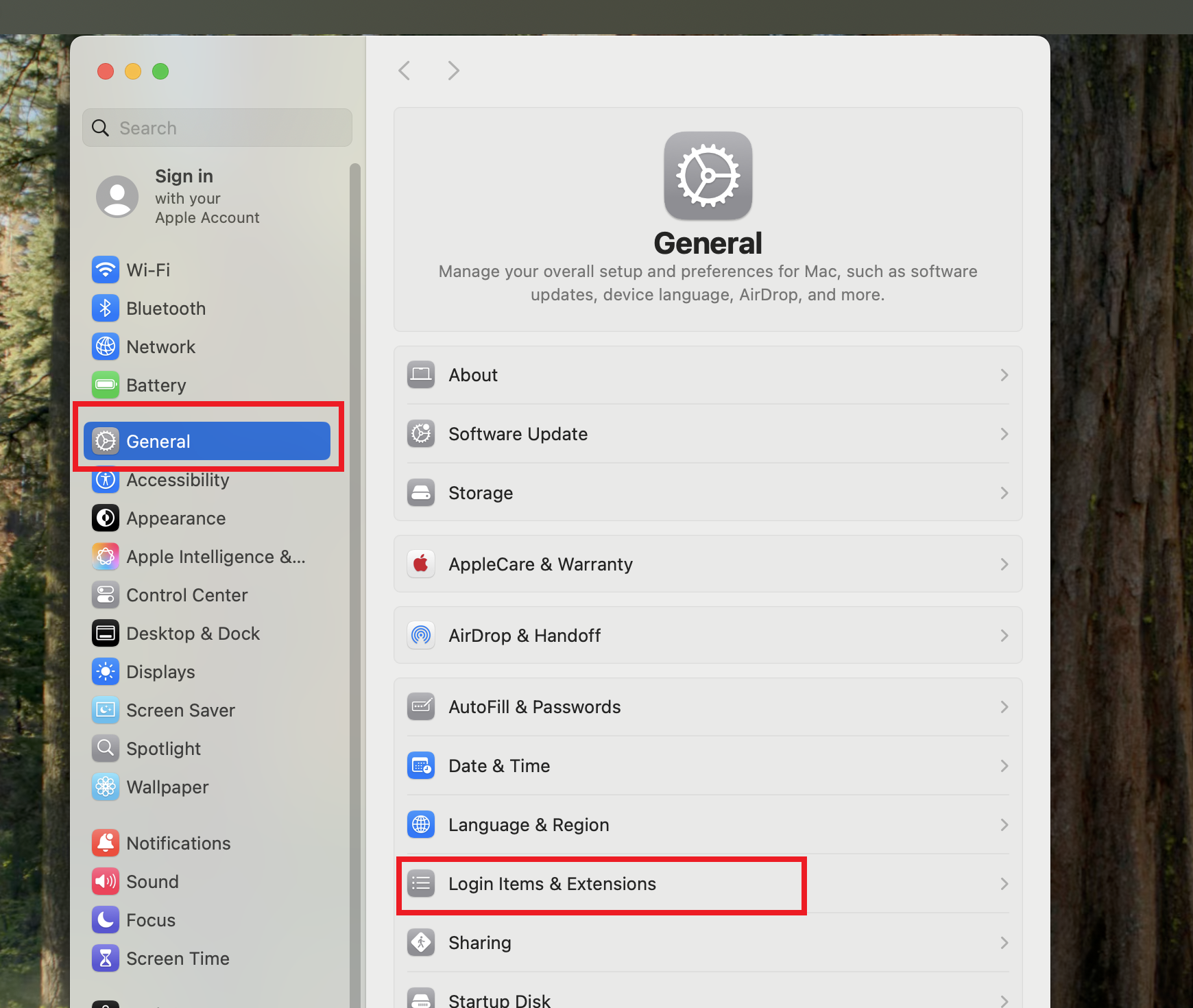Screen dimensions: 1193x1008
Task: Click the Screen Saver icon
Action: 106,710
